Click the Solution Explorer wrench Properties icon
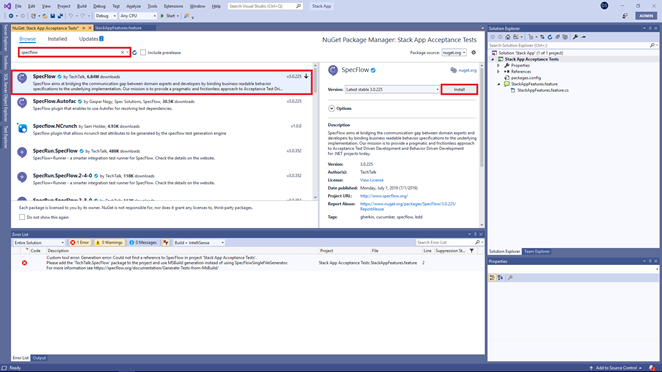 pos(575,37)
